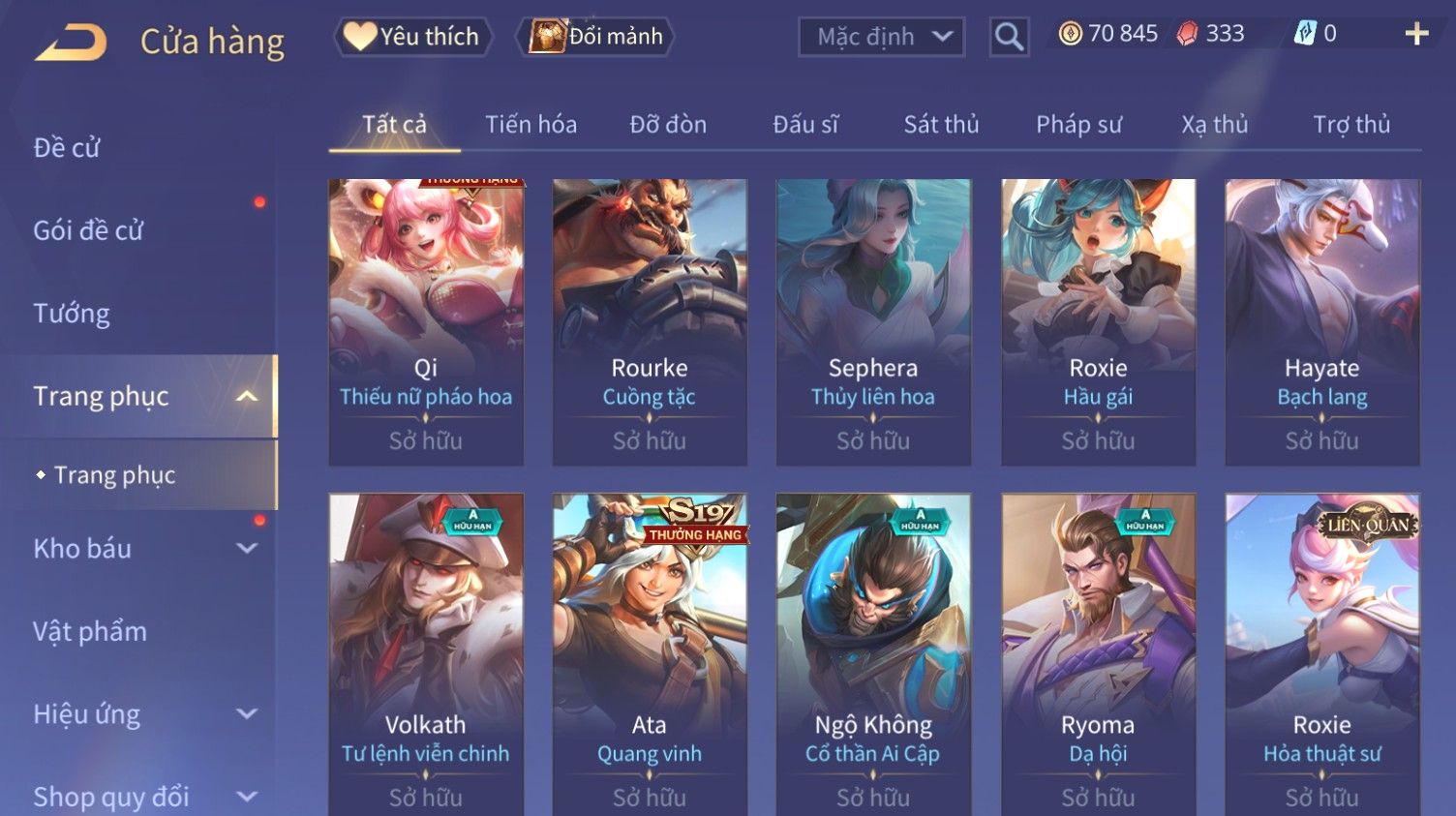Click the blue voucher currency icon
Screen dimensions: 1456x816
[1305, 34]
